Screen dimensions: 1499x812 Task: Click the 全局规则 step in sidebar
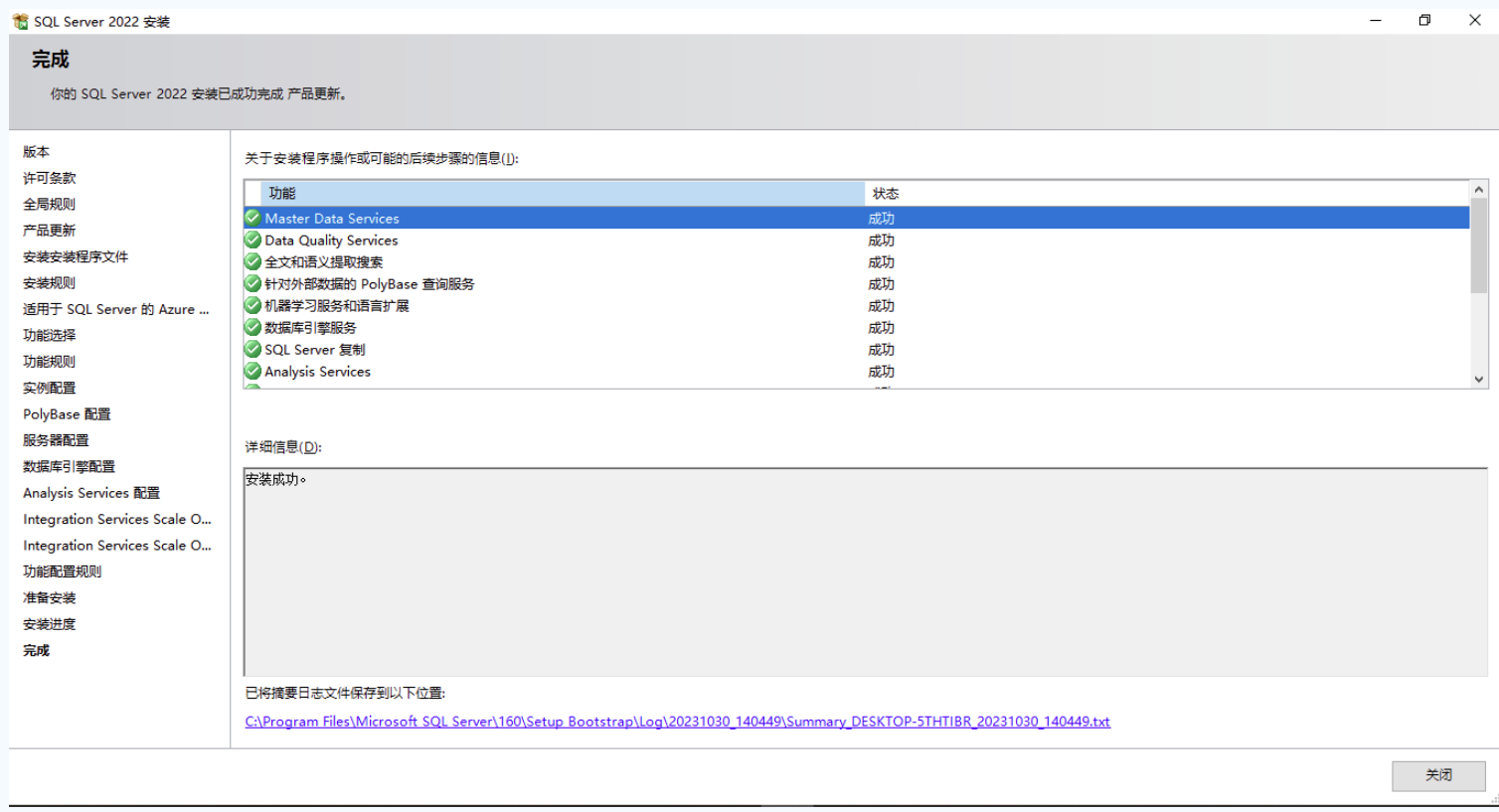pyautogui.click(x=50, y=204)
